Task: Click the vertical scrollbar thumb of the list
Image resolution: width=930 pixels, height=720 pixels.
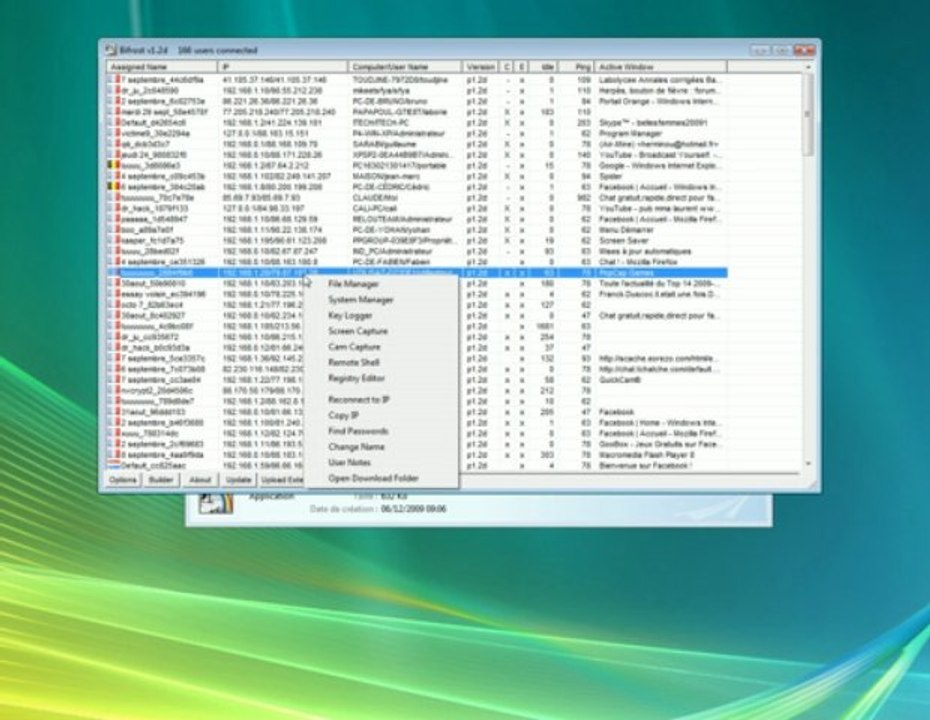Action: [x=807, y=114]
